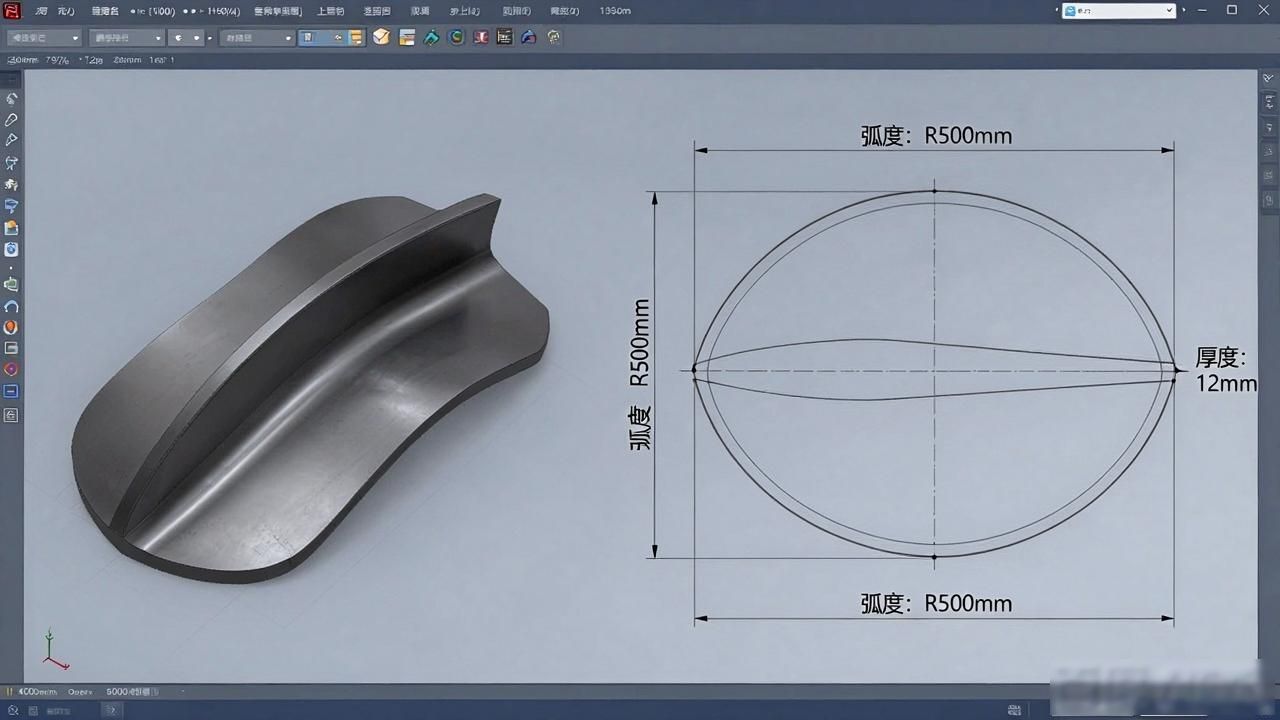Click the blue camera-like icon in left sidebar
Viewport: 1280px width, 720px height.
click(12, 249)
